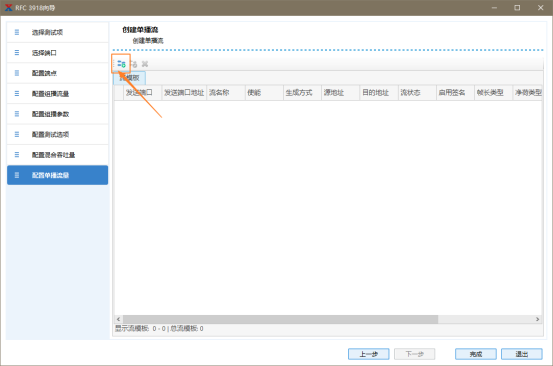
Task: Click the greyed-out delete stream X icon
Action: [145, 64]
